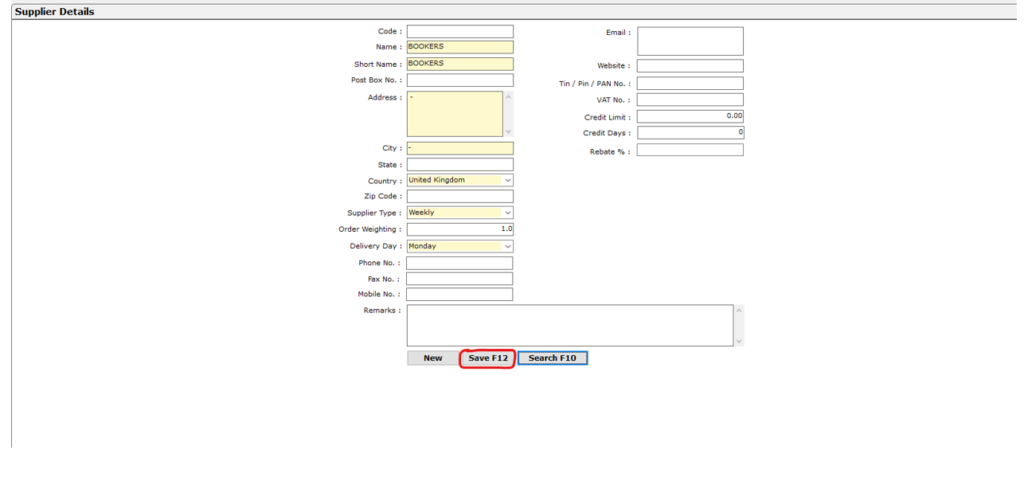The height and width of the screenshot is (489, 1024).
Task: Click the City input field
Action: pos(459,148)
